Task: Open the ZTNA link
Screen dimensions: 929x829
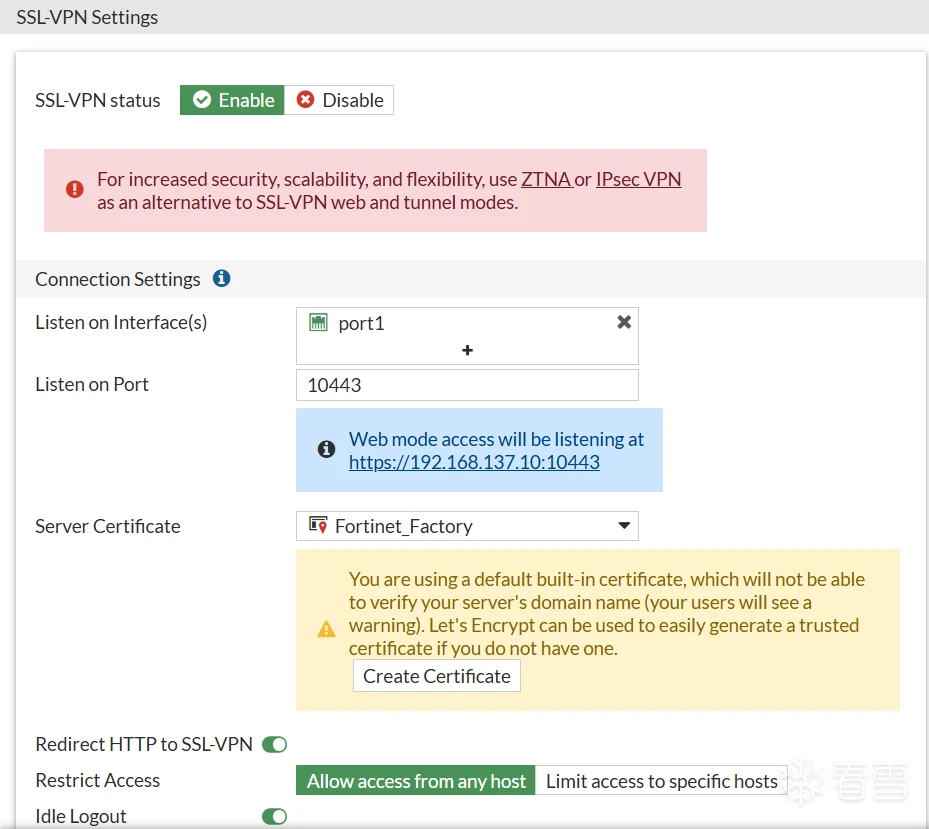Action: pos(545,180)
